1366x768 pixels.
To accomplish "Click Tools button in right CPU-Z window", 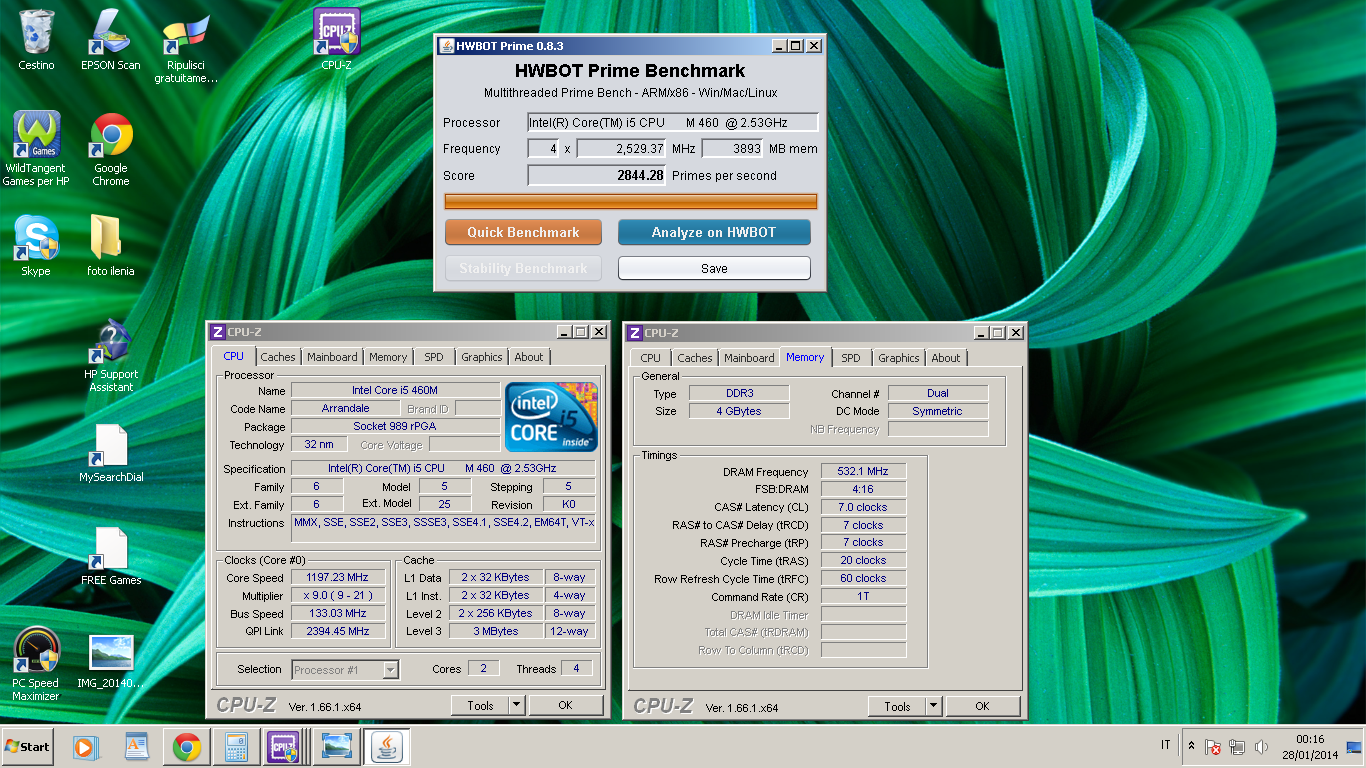I will [x=897, y=706].
